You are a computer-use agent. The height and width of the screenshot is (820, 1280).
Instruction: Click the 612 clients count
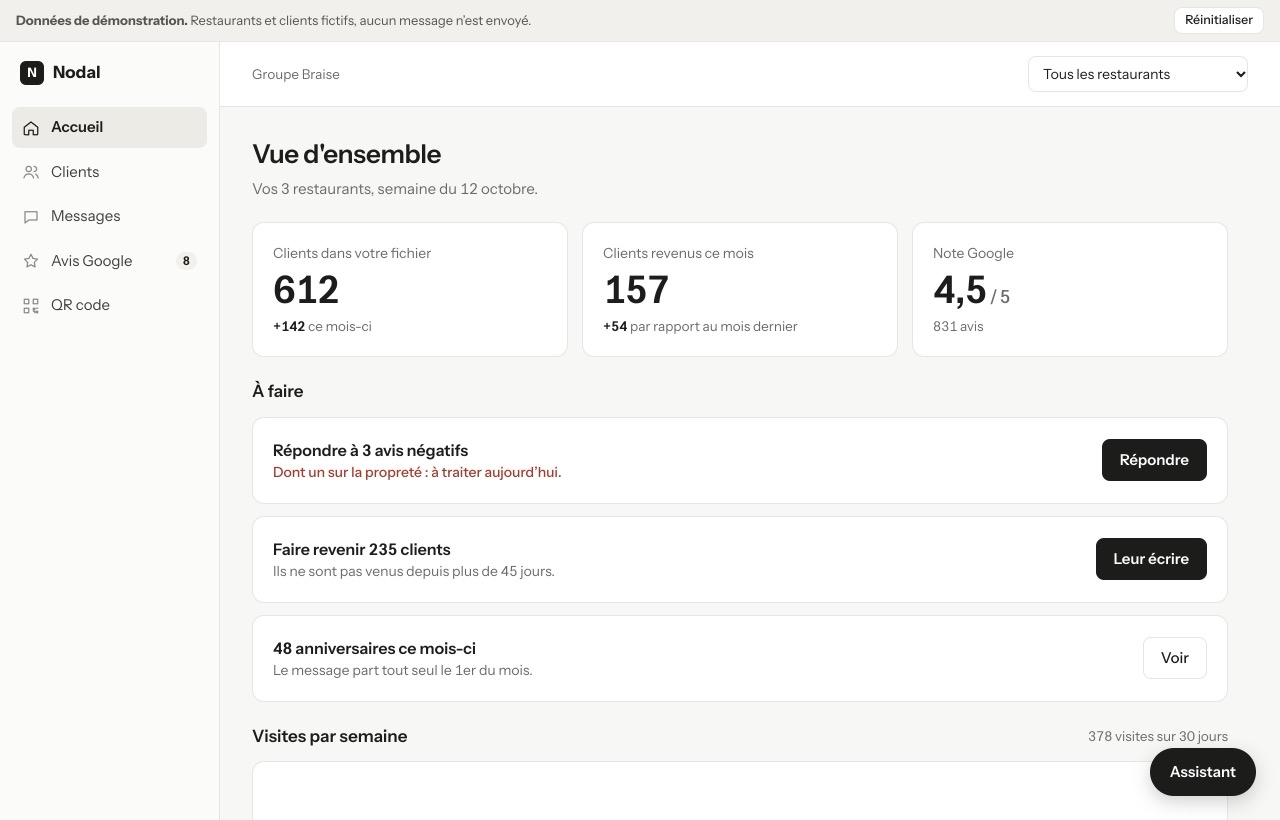[306, 290]
